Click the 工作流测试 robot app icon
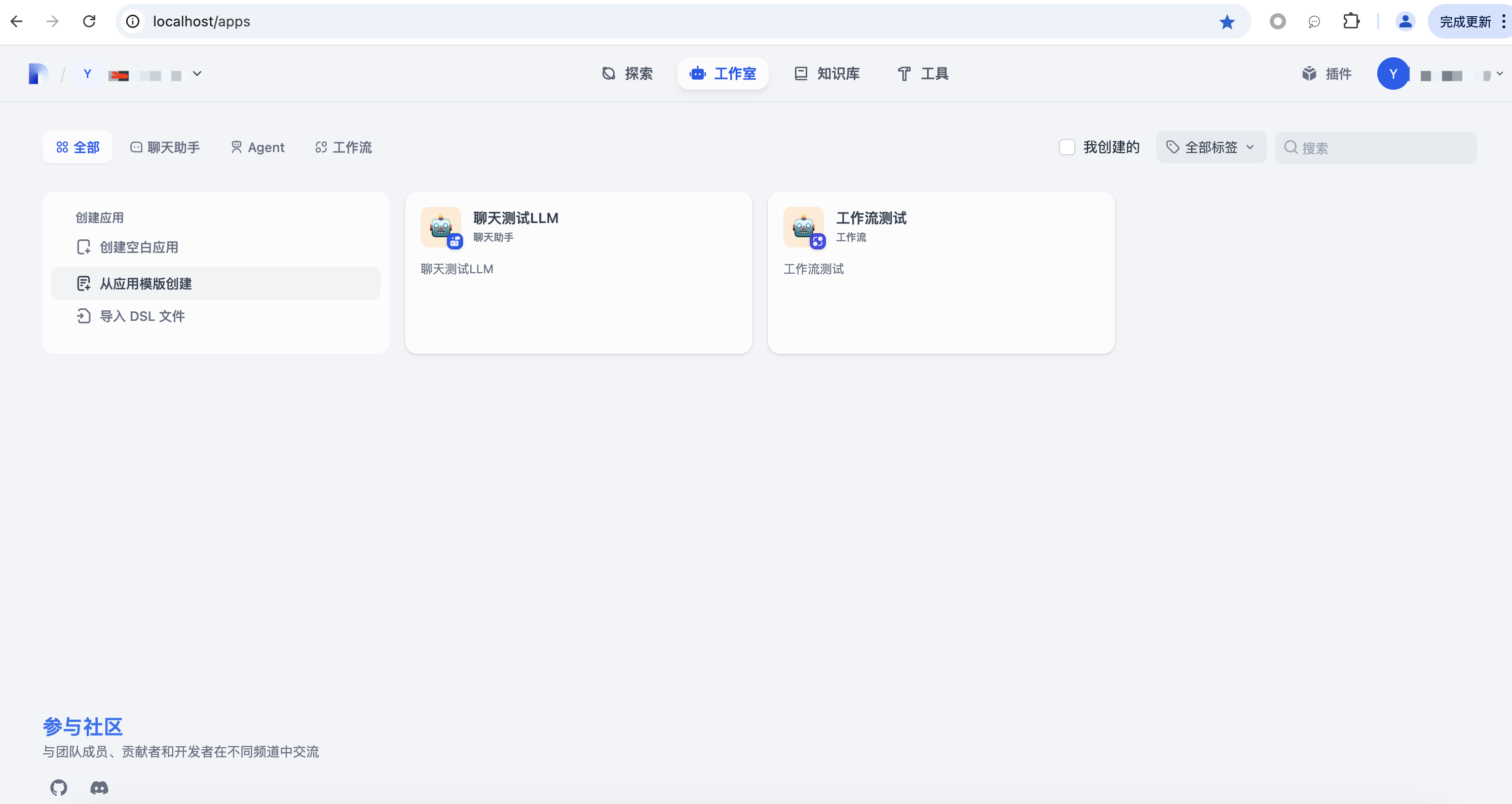This screenshot has width=1512, height=804. coord(804,227)
